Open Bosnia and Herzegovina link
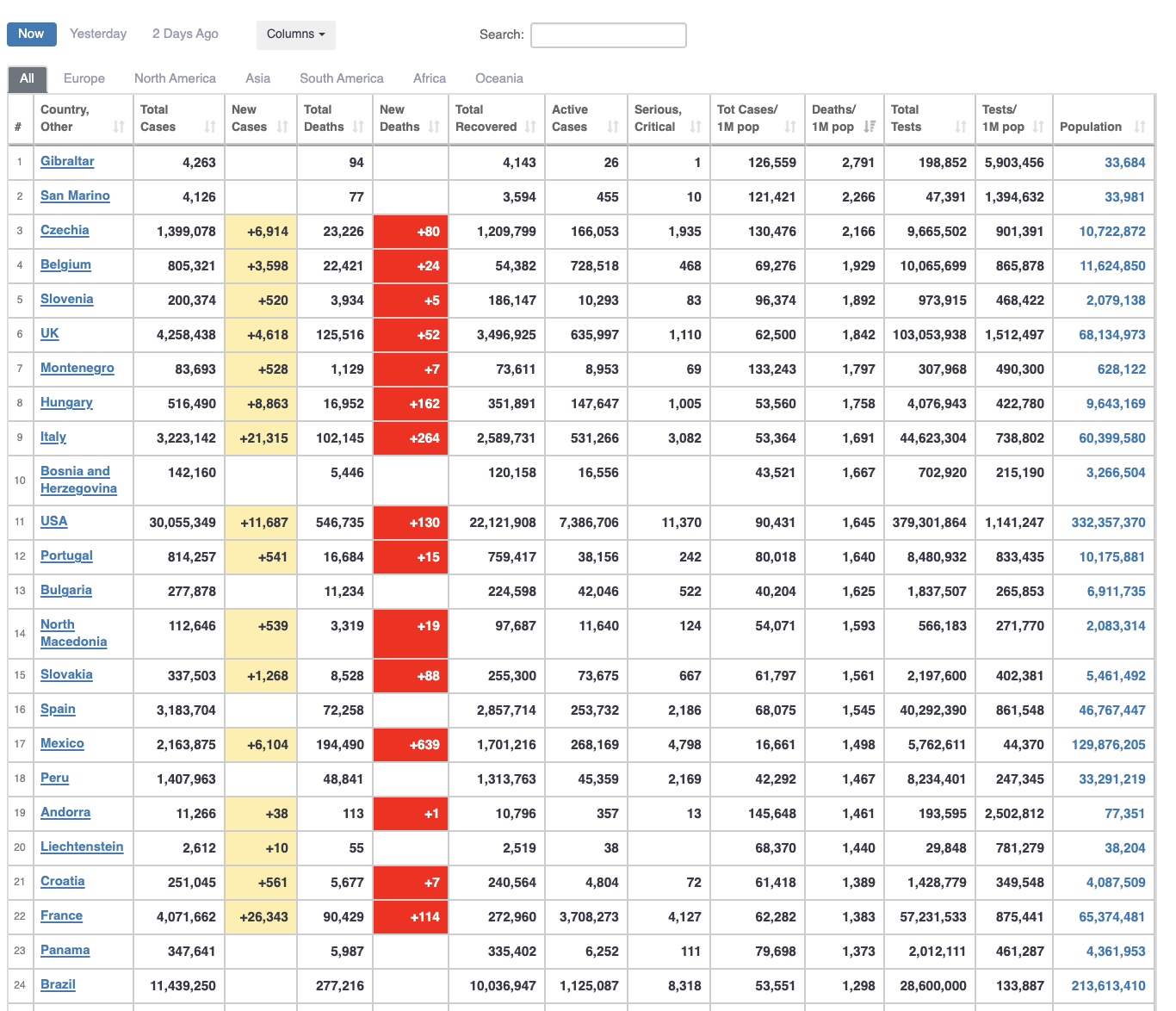The image size is (1176, 1011). coord(78,480)
